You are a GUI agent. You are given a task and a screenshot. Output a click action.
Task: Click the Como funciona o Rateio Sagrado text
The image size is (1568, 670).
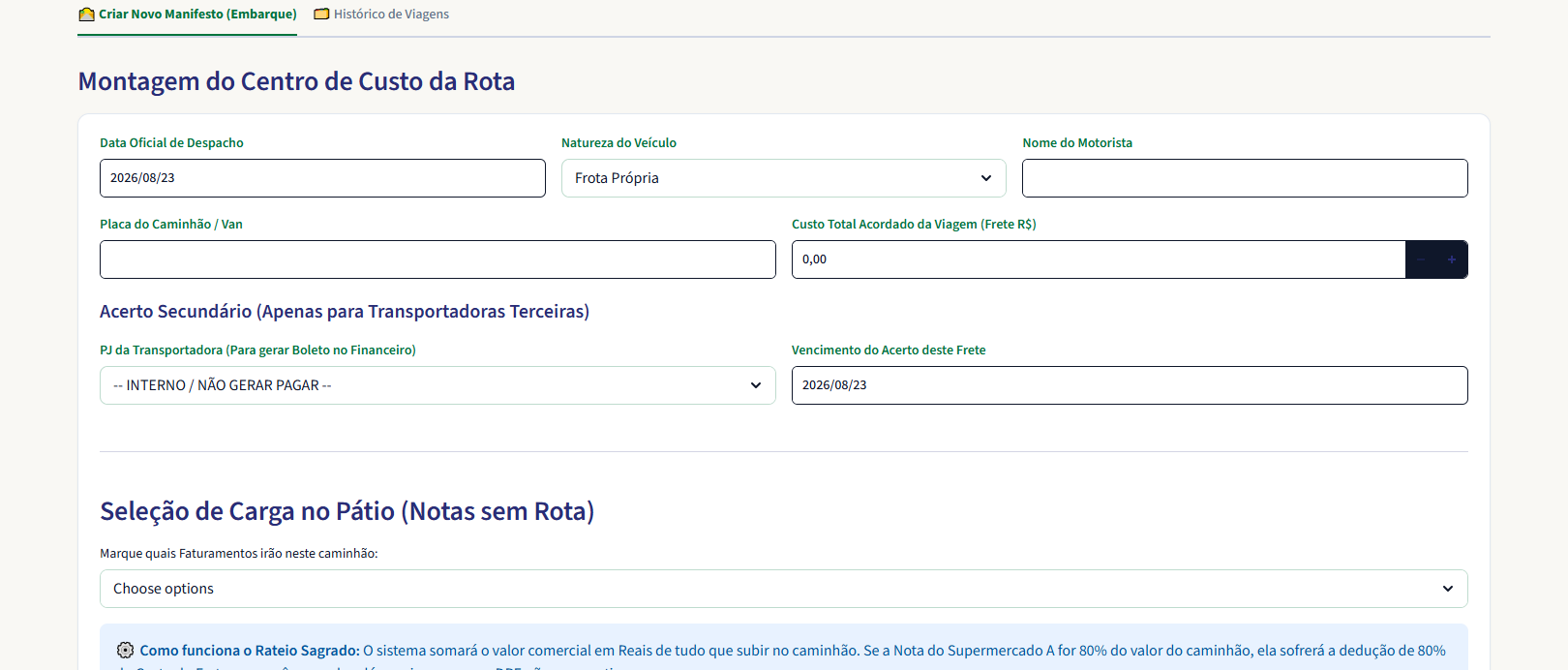coord(250,651)
